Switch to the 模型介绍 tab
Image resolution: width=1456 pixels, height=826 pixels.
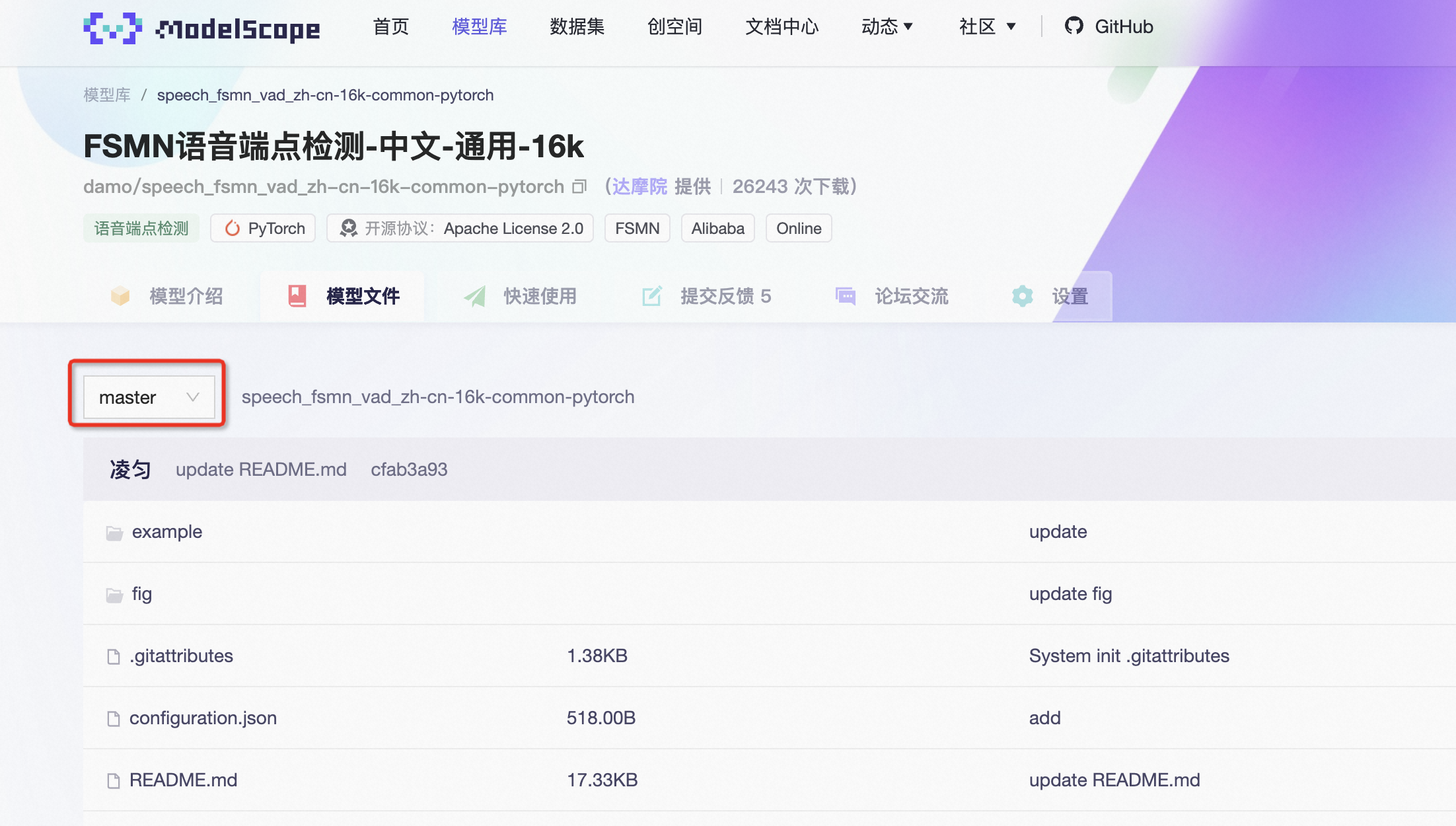pos(186,296)
